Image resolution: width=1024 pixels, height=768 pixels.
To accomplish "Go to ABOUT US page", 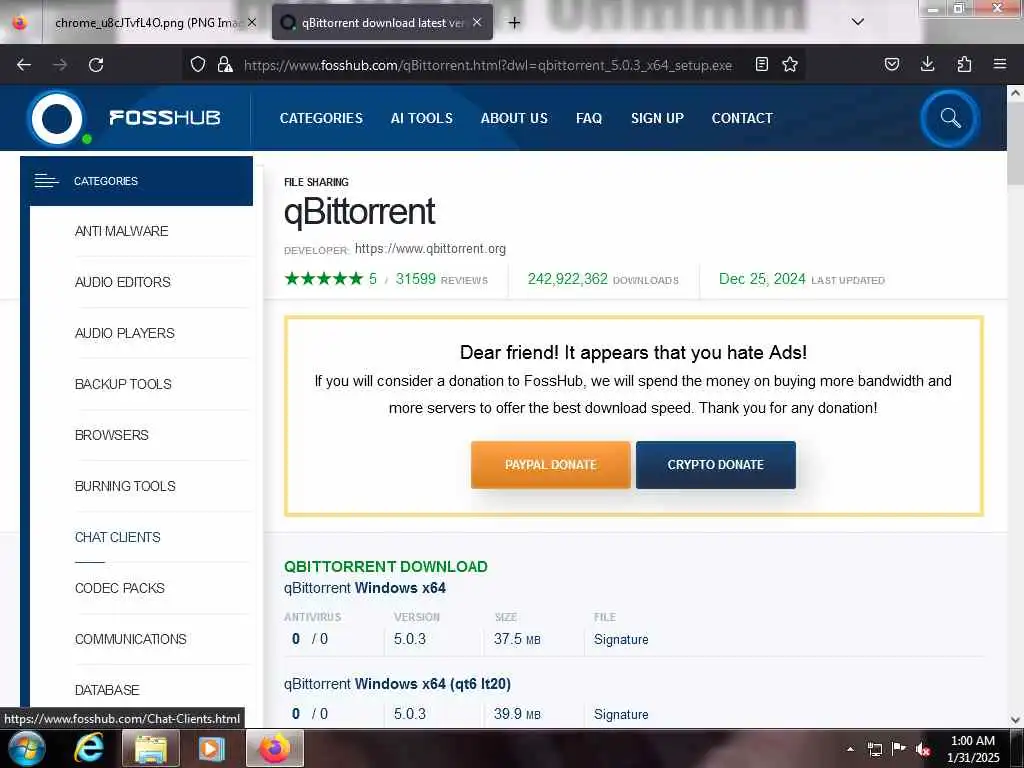I will point(515,118).
